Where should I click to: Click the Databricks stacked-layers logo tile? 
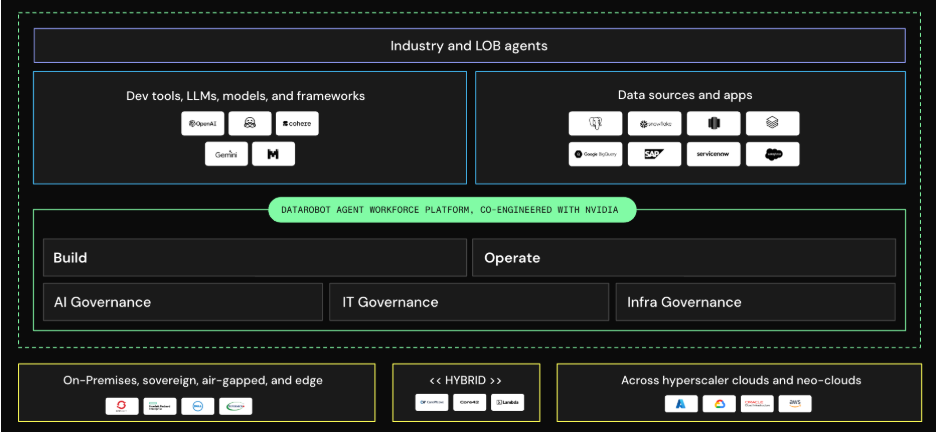pyautogui.click(x=772, y=124)
